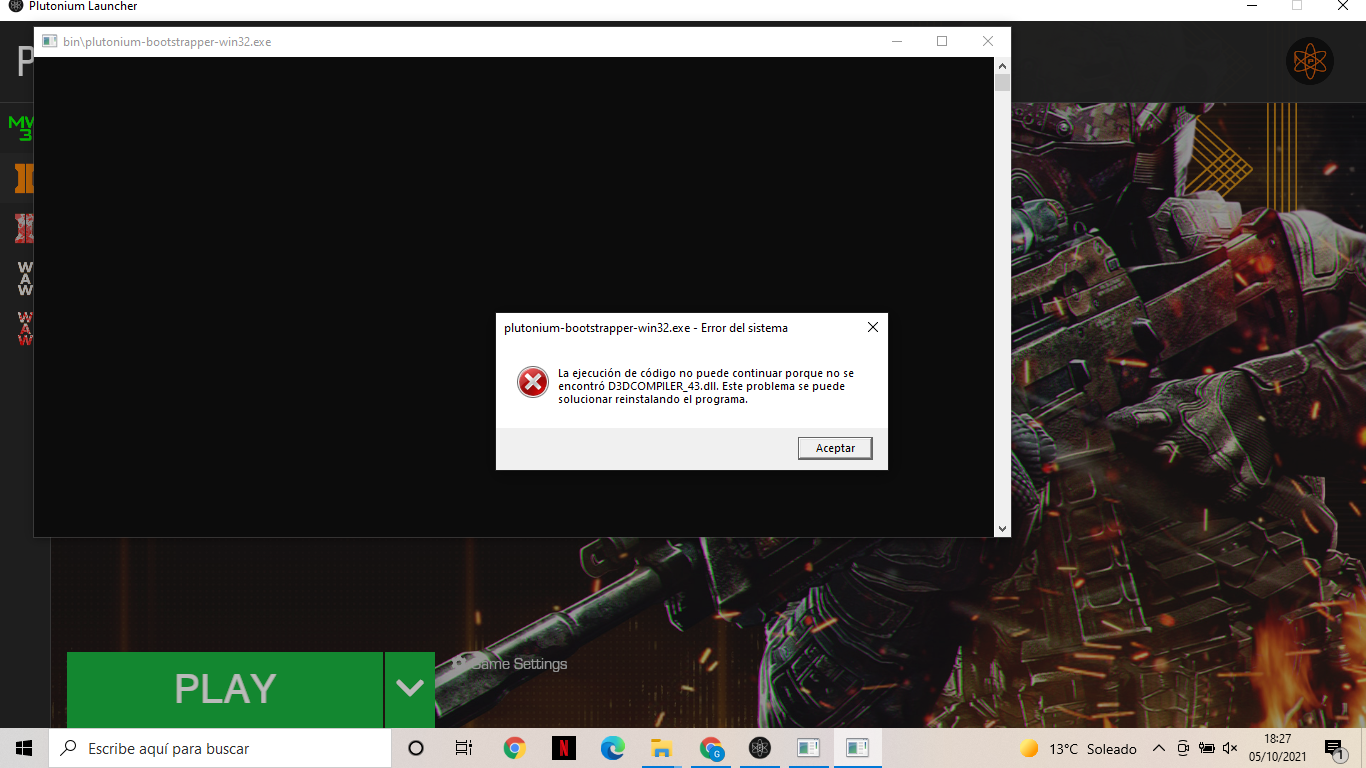This screenshot has width=1366, height=768.
Task: Open the Windows Start menu
Action: pyautogui.click(x=24, y=748)
